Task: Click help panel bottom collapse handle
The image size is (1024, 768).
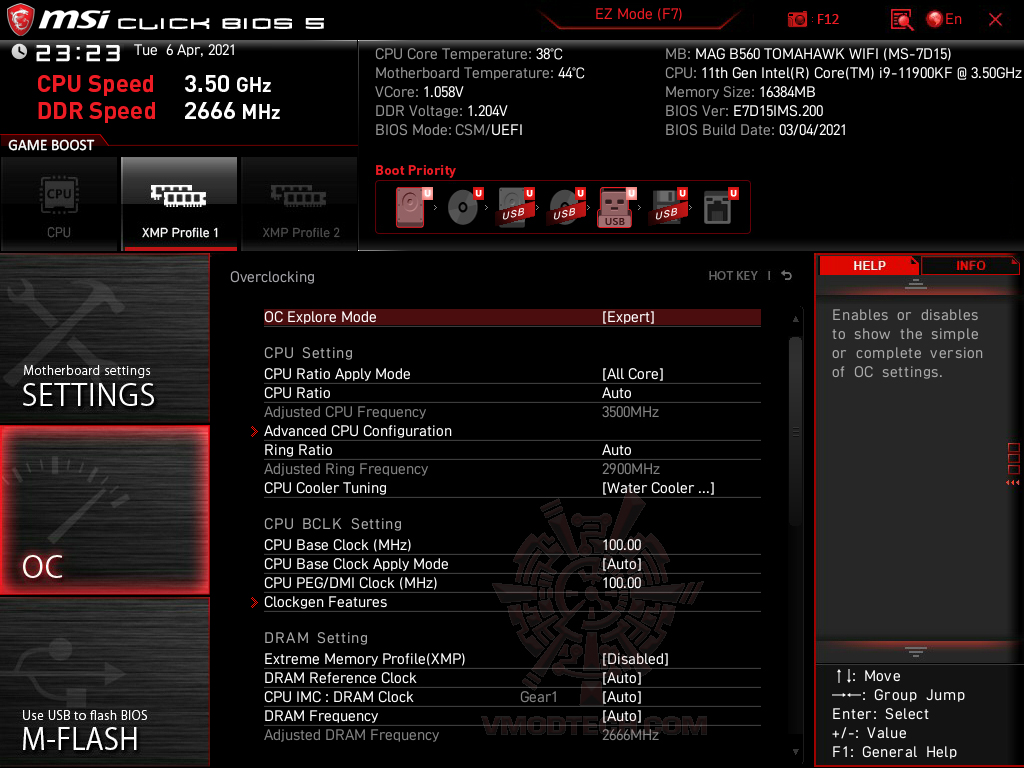Action: tap(916, 652)
